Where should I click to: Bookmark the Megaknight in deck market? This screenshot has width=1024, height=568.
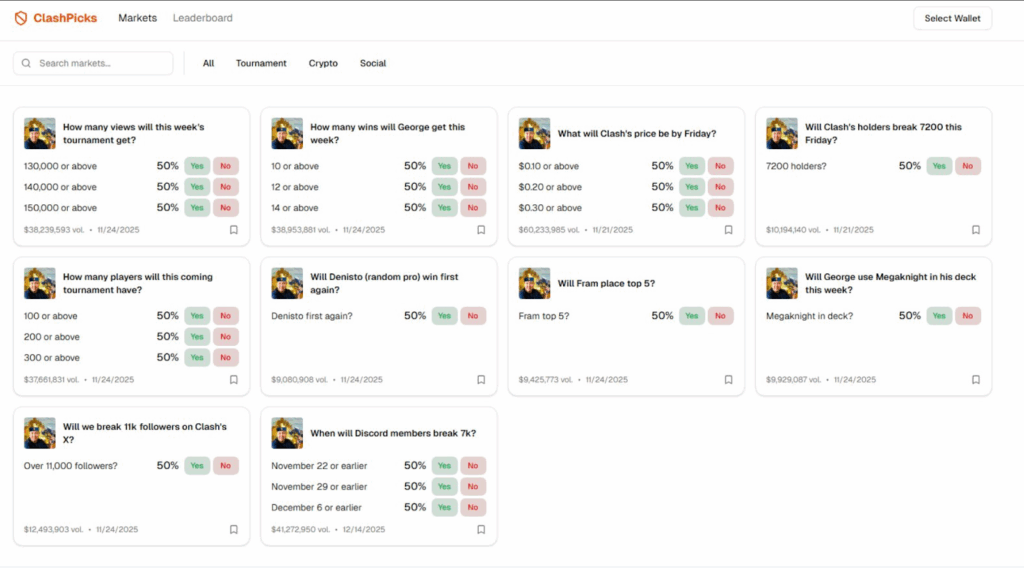(976, 380)
